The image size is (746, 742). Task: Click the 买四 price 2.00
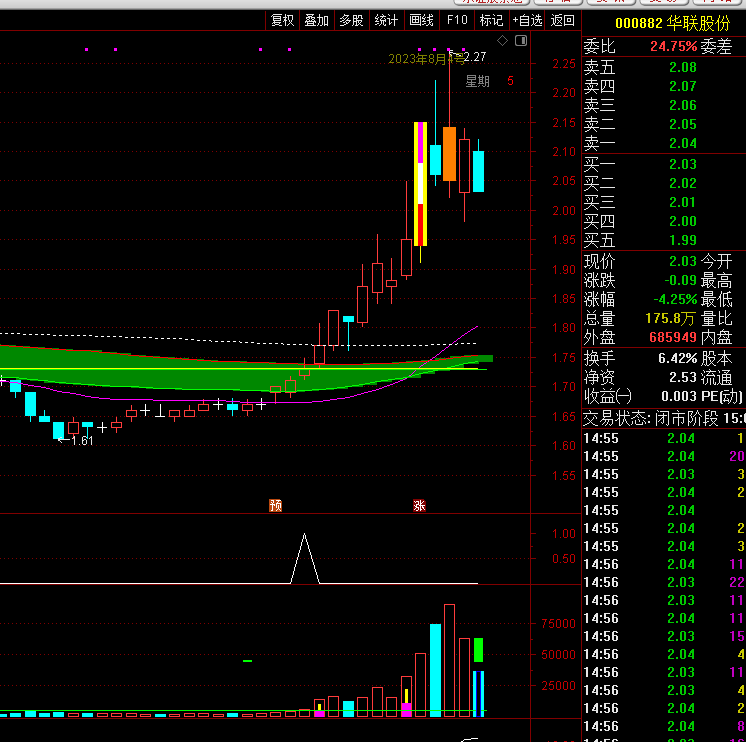[x=683, y=222]
